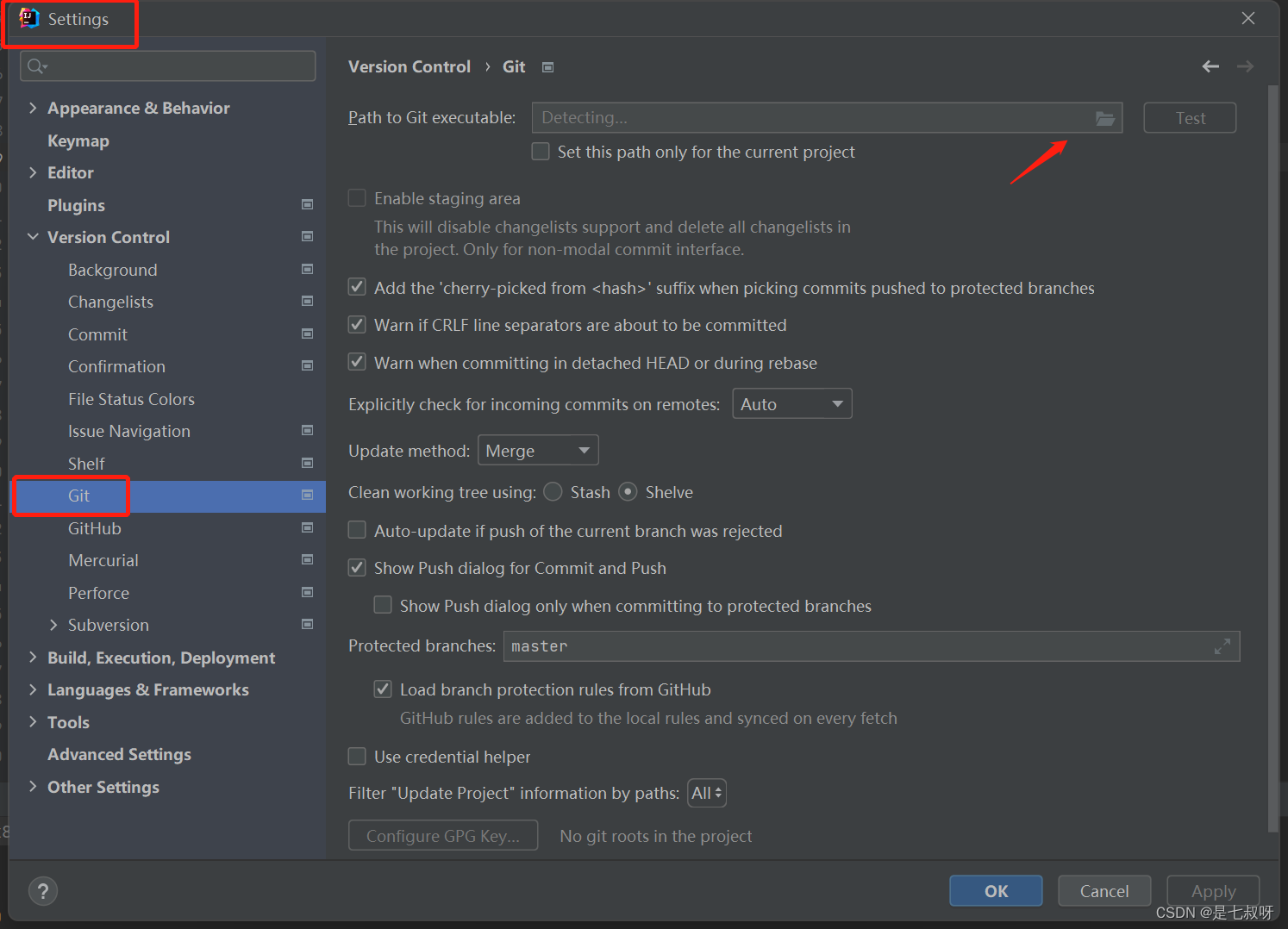Click the project settings icon beside Plugins
The height and width of the screenshot is (929, 1288).
click(307, 204)
